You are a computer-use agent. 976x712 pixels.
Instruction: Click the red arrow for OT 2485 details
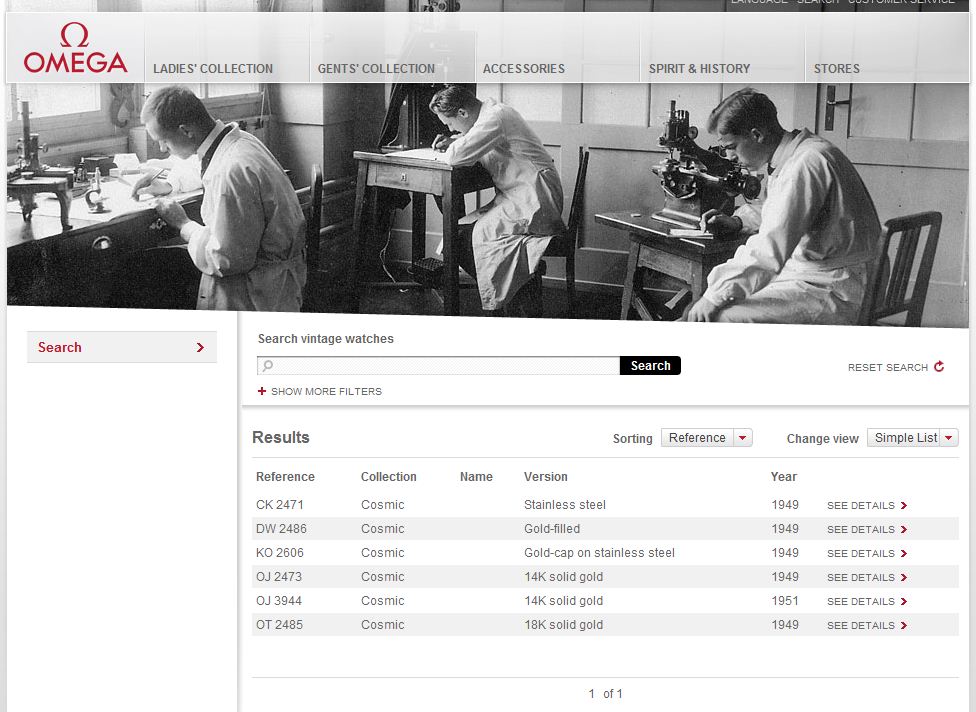pos(904,626)
